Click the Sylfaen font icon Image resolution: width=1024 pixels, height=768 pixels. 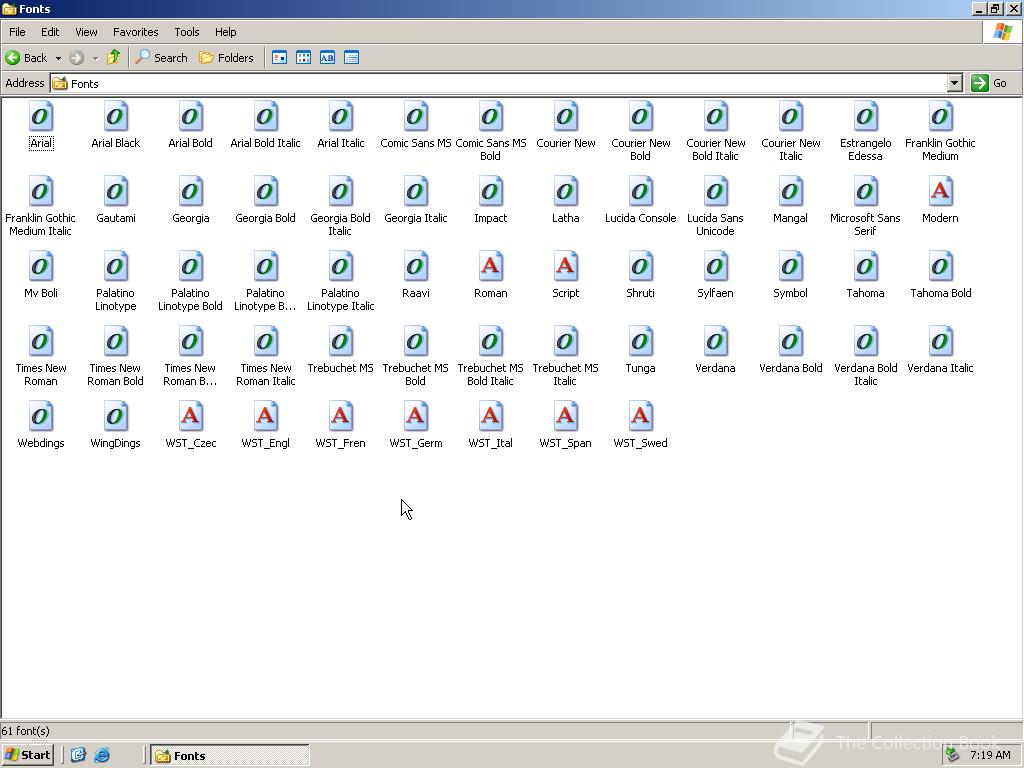click(715, 267)
